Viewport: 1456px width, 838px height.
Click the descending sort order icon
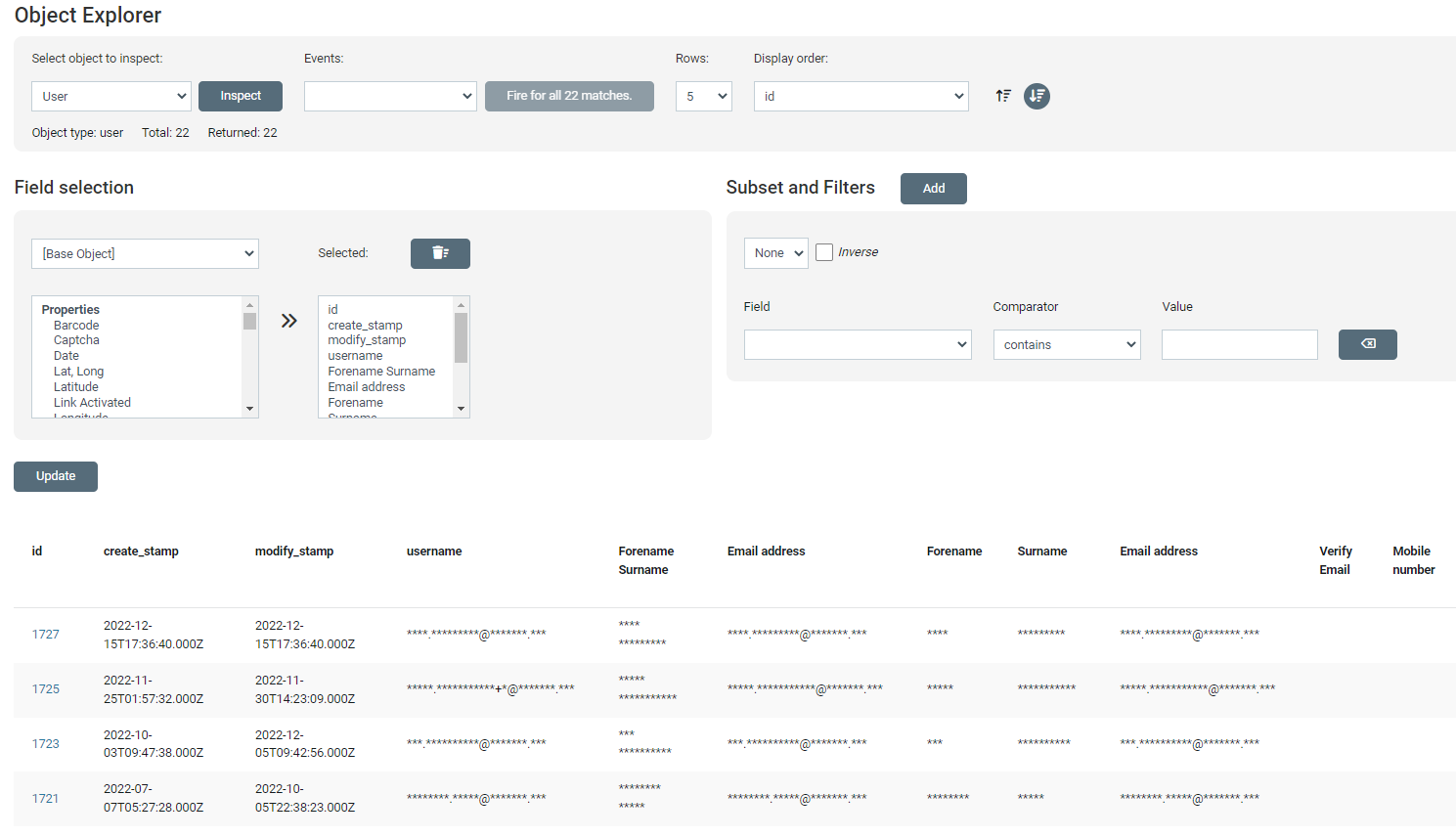[1037, 96]
